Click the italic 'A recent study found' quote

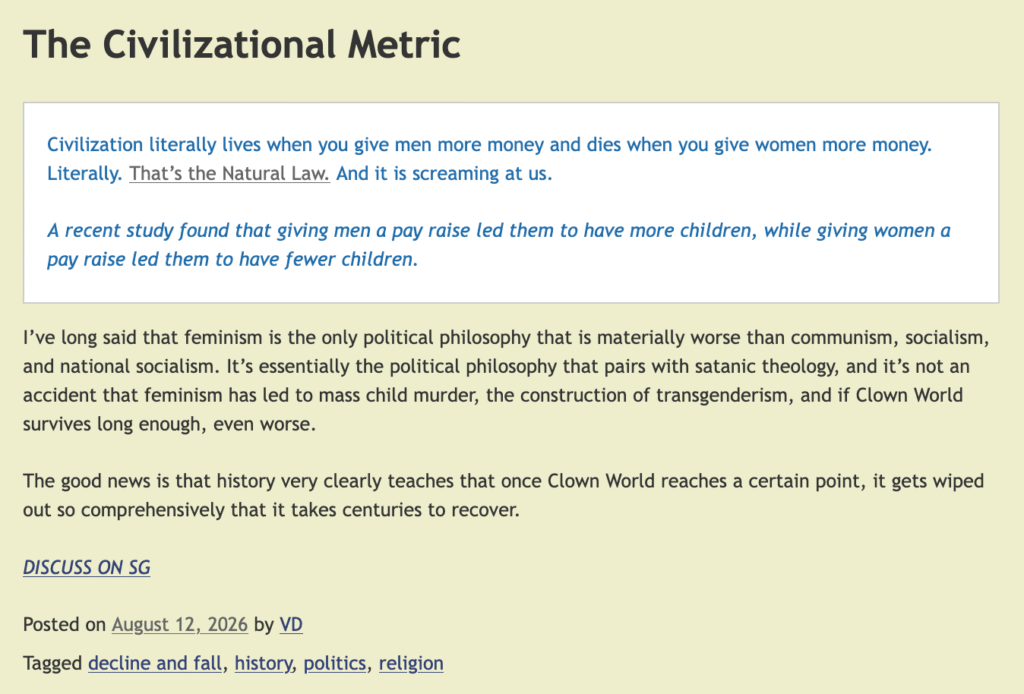[499, 245]
